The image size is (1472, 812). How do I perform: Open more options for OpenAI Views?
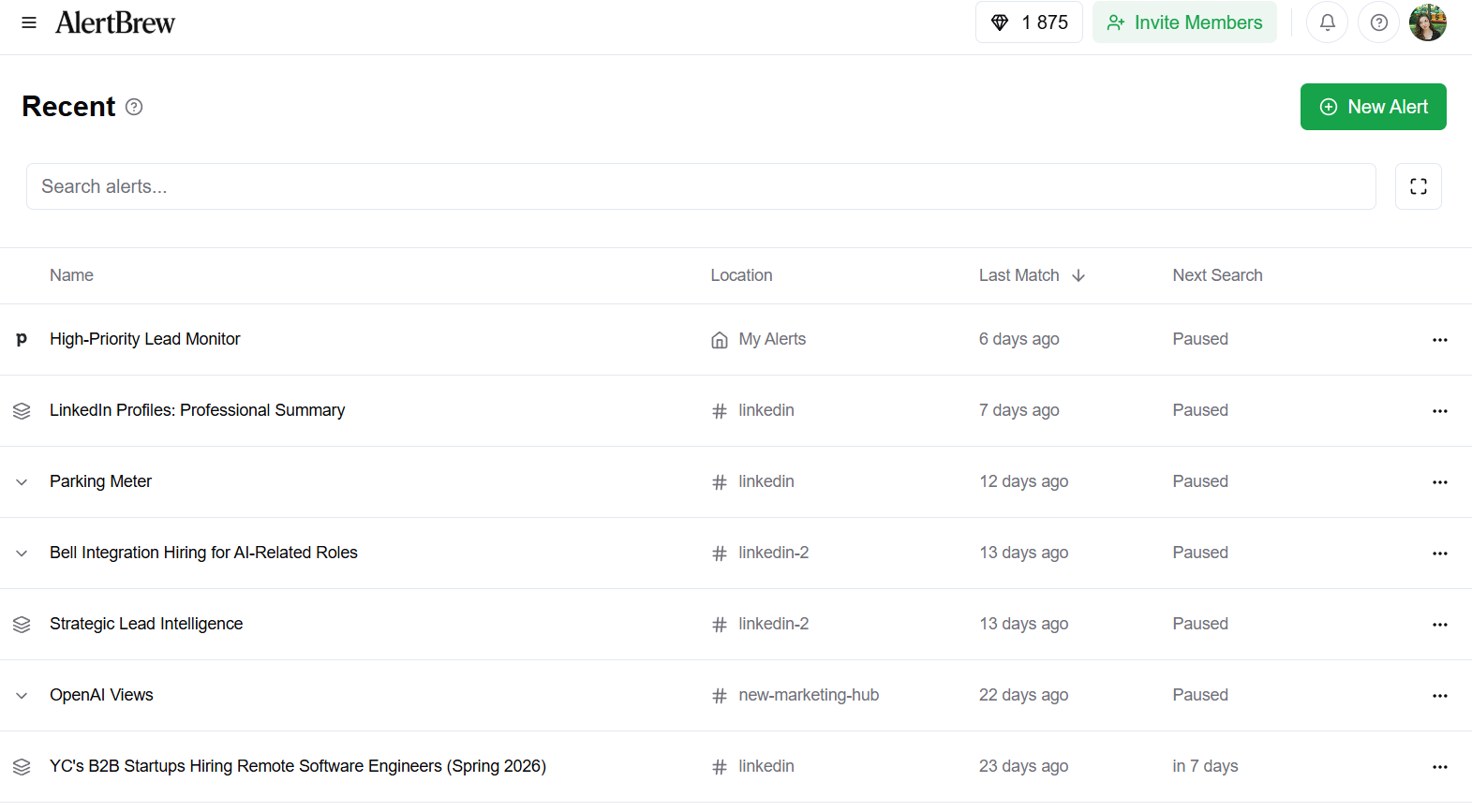(1440, 696)
